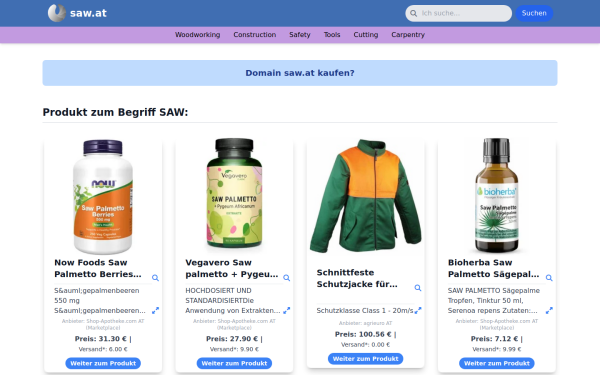Weiter zum Produkt for Schutzjacke
Image resolution: width=600 pixels, height=375 pixels.
[x=365, y=359]
